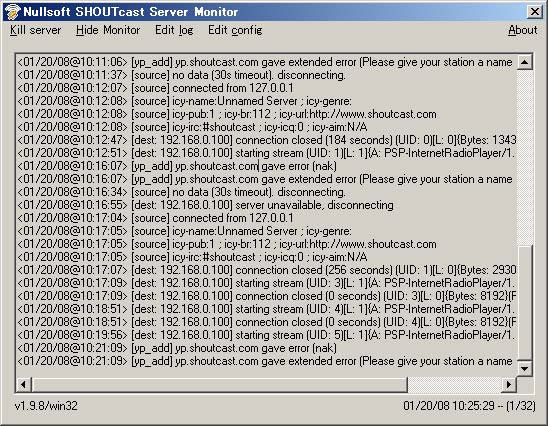Open the About menu item
548x426 pixels.
pos(522,30)
